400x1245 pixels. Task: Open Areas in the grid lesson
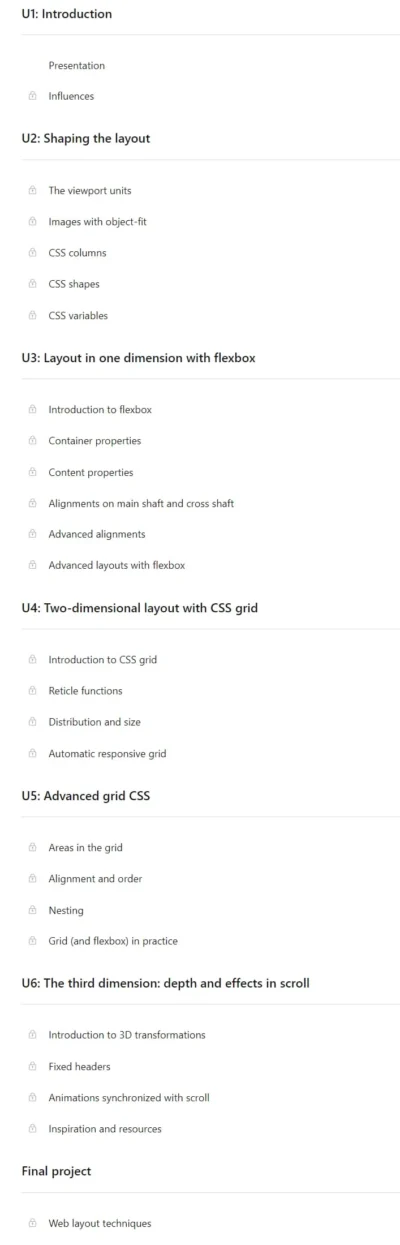[86, 848]
